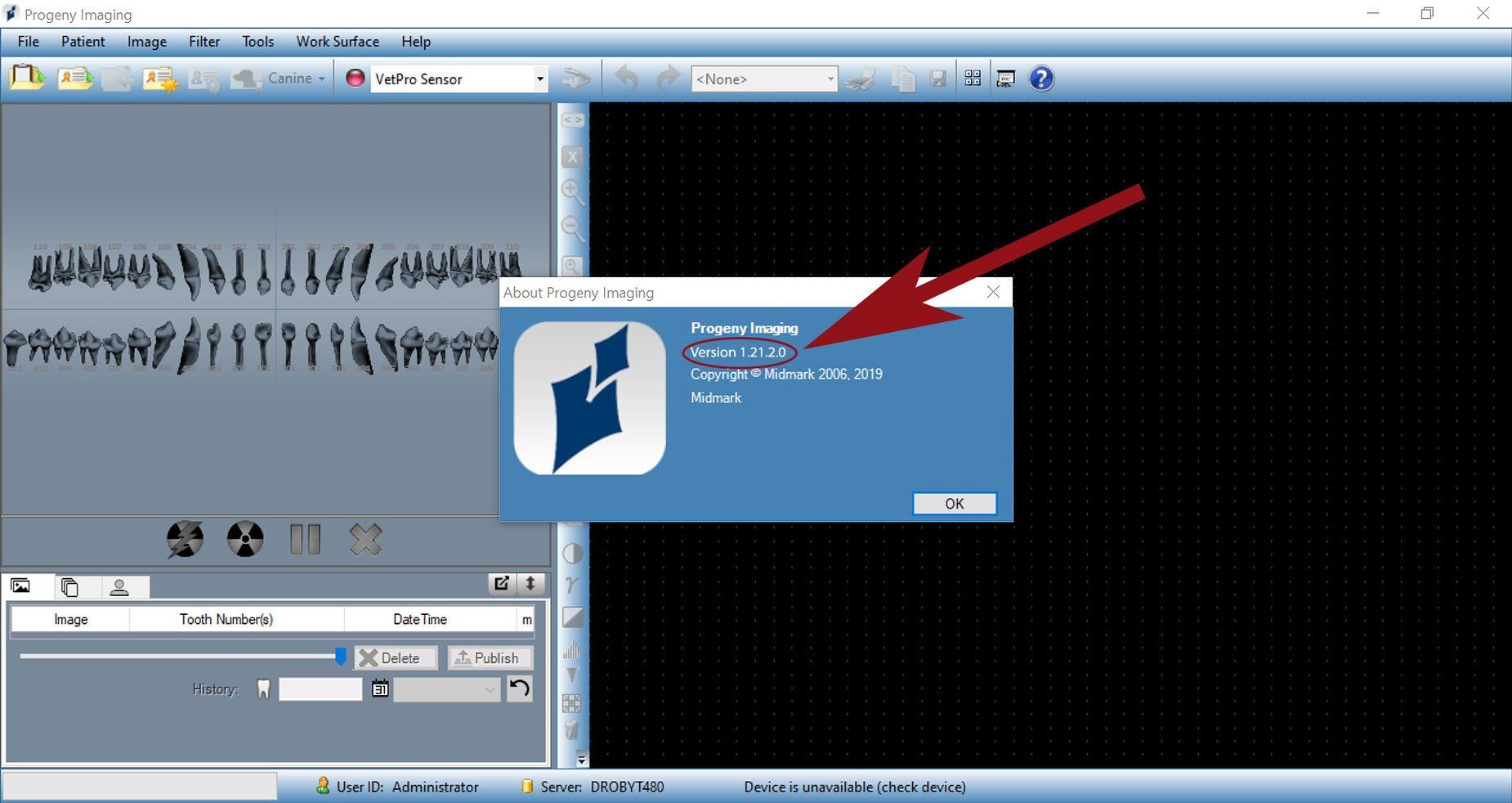Screen dimensions: 1512x803
Task: Open the contrast adjustment tool
Action: tap(572, 554)
